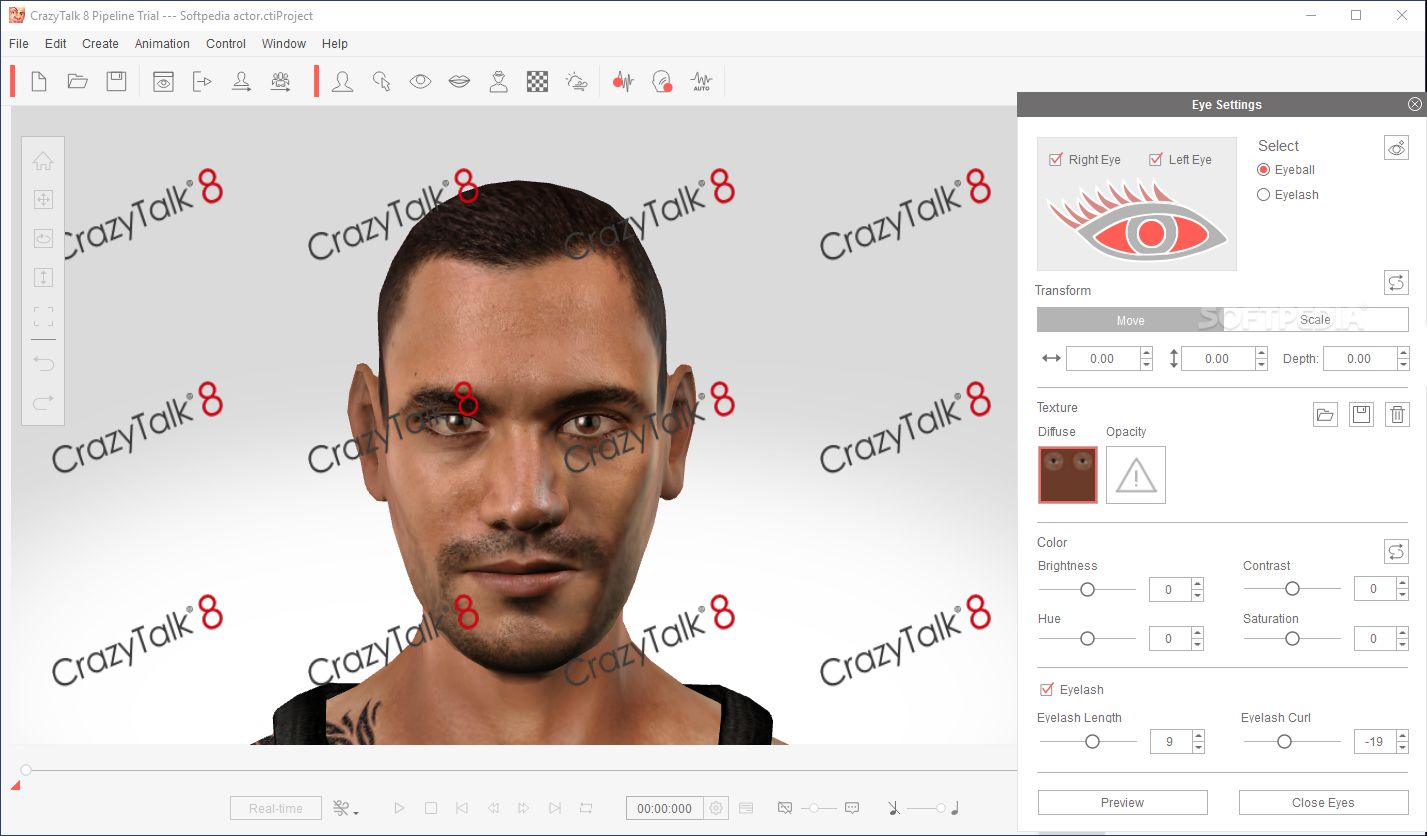Click the eye template icon beside Select
The width and height of the screenshot is (1427, 836).
1396,148
